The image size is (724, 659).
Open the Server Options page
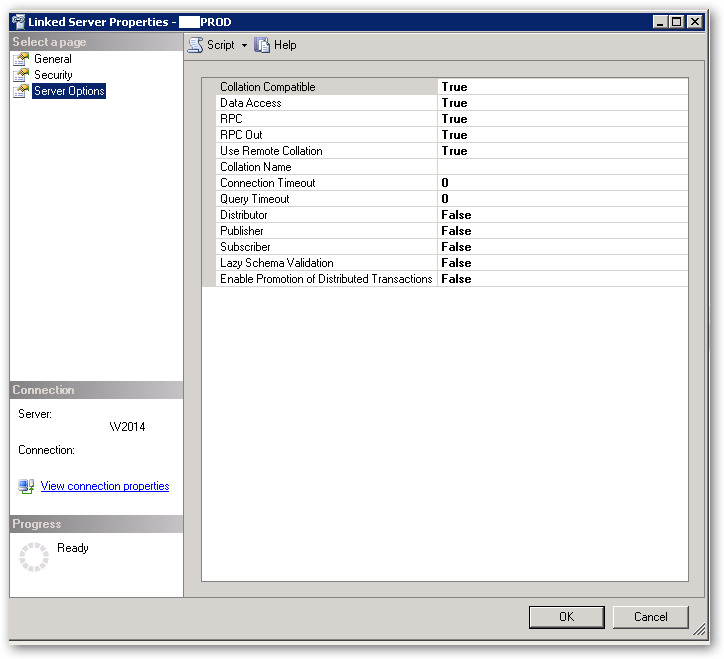click(69, 91)
